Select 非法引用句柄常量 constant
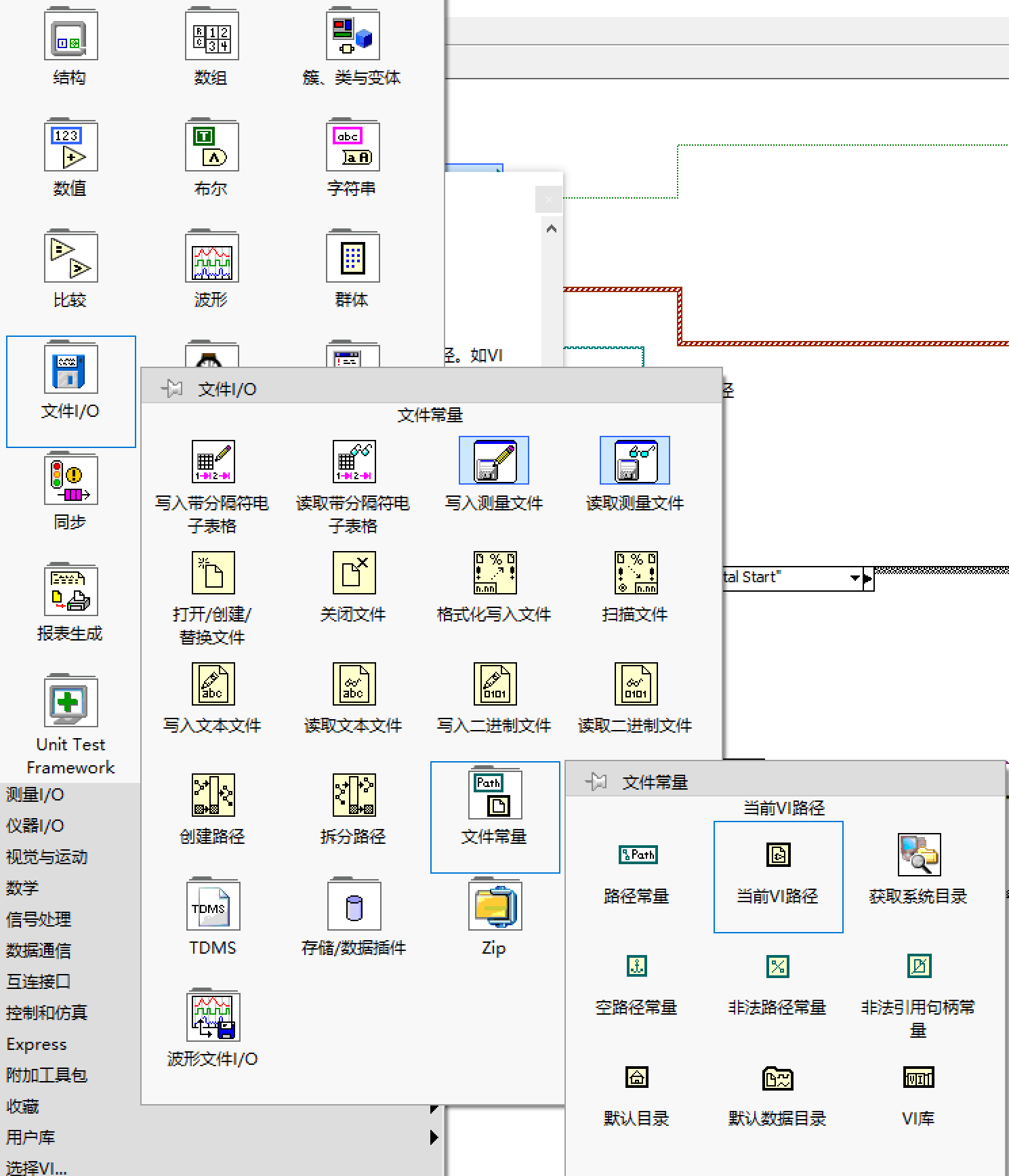Viewport: 1009px width, 1176px height. 919,966
